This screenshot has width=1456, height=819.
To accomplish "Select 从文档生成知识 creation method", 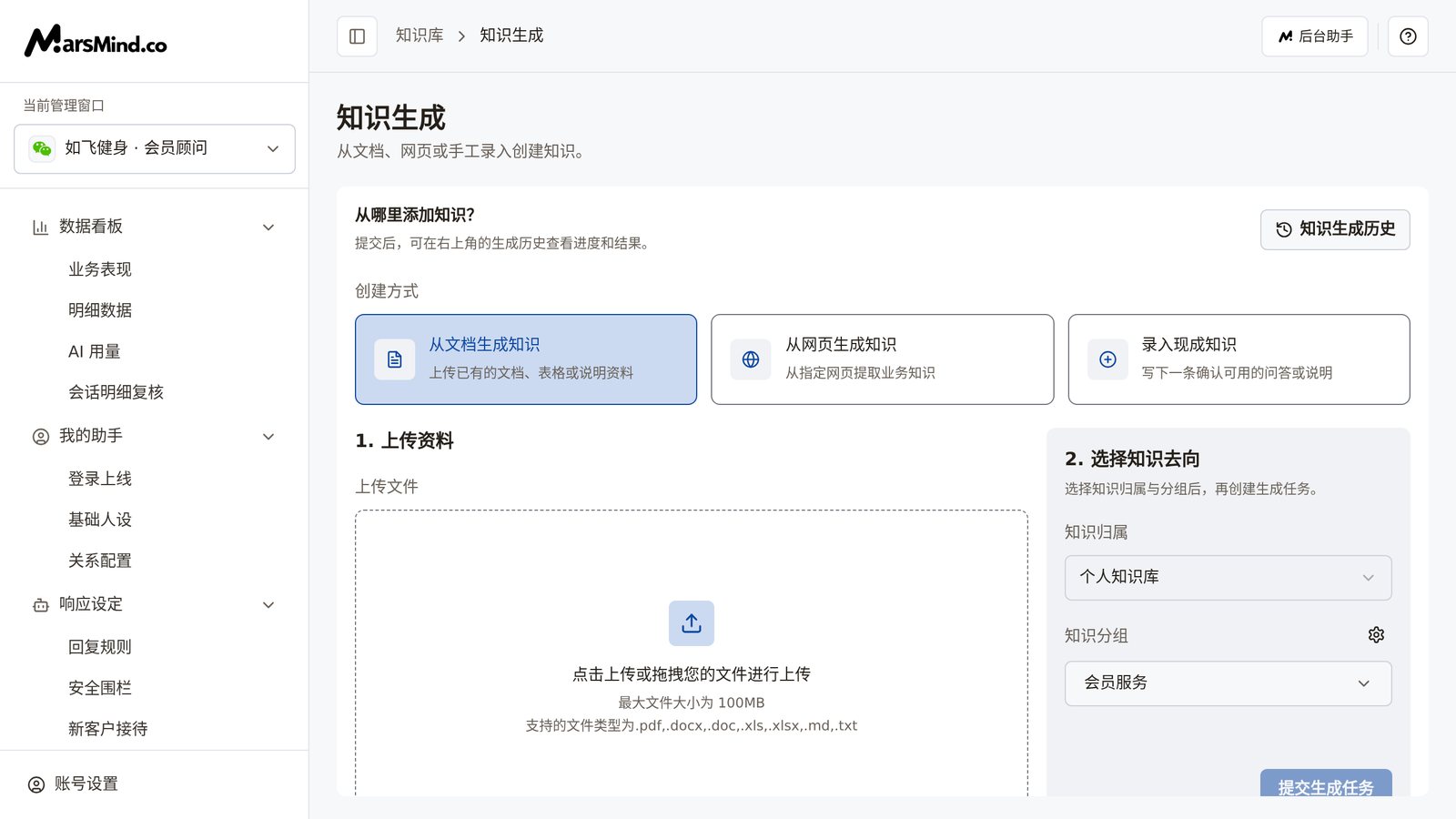I will (x=526, y=359).
